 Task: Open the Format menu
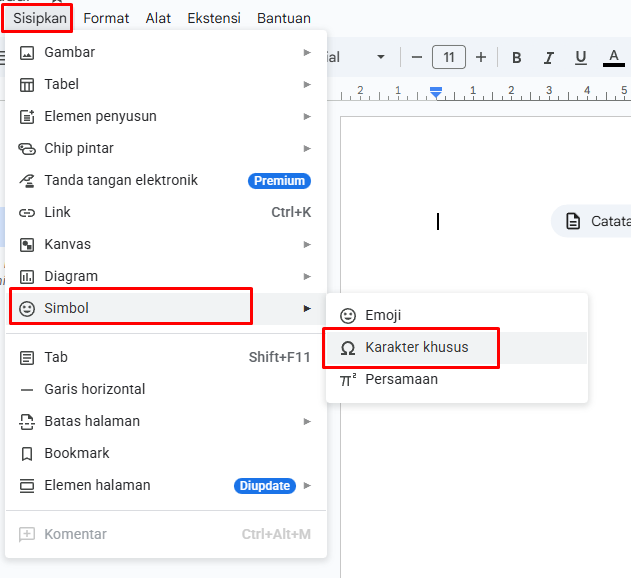(x=105, y=18)
